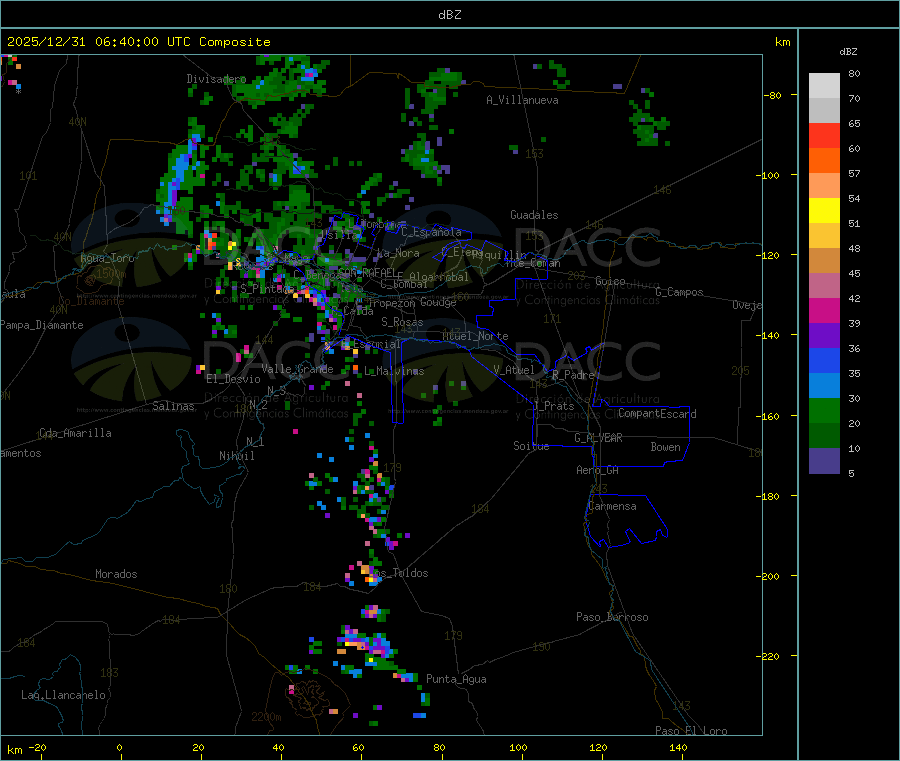Click the dark orange swatch between 60 and 57
This screenshot has width=900, height=761.
coord(824,161)
